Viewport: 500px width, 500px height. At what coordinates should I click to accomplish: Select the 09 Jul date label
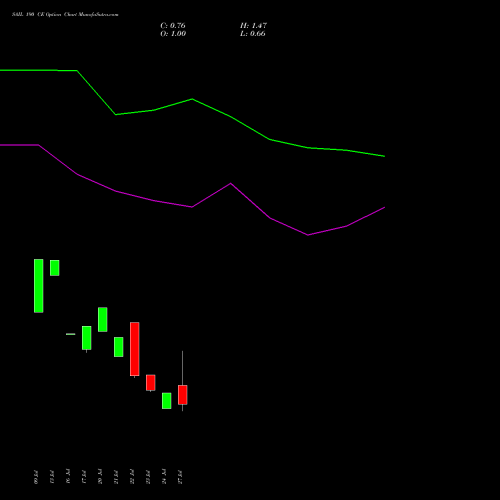click(x=36, y=477)
